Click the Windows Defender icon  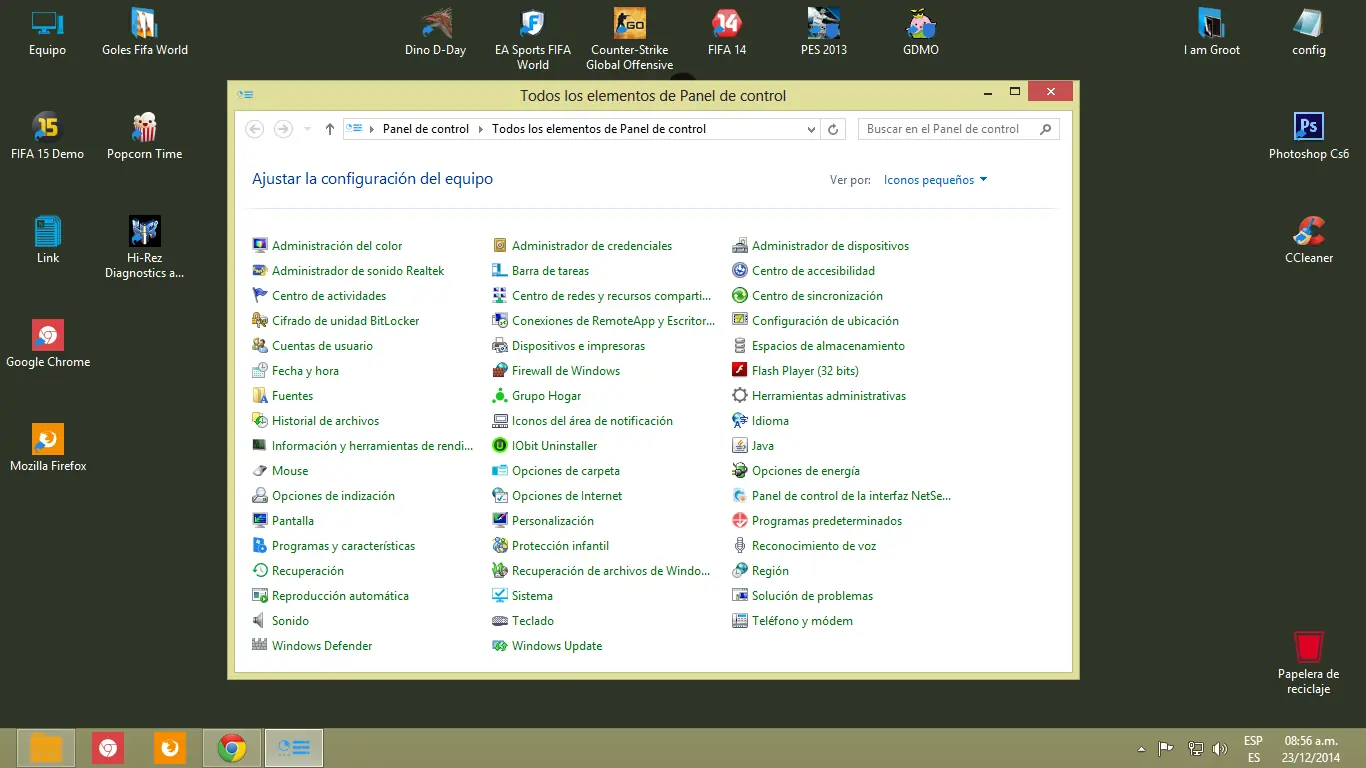pos(260,646)
